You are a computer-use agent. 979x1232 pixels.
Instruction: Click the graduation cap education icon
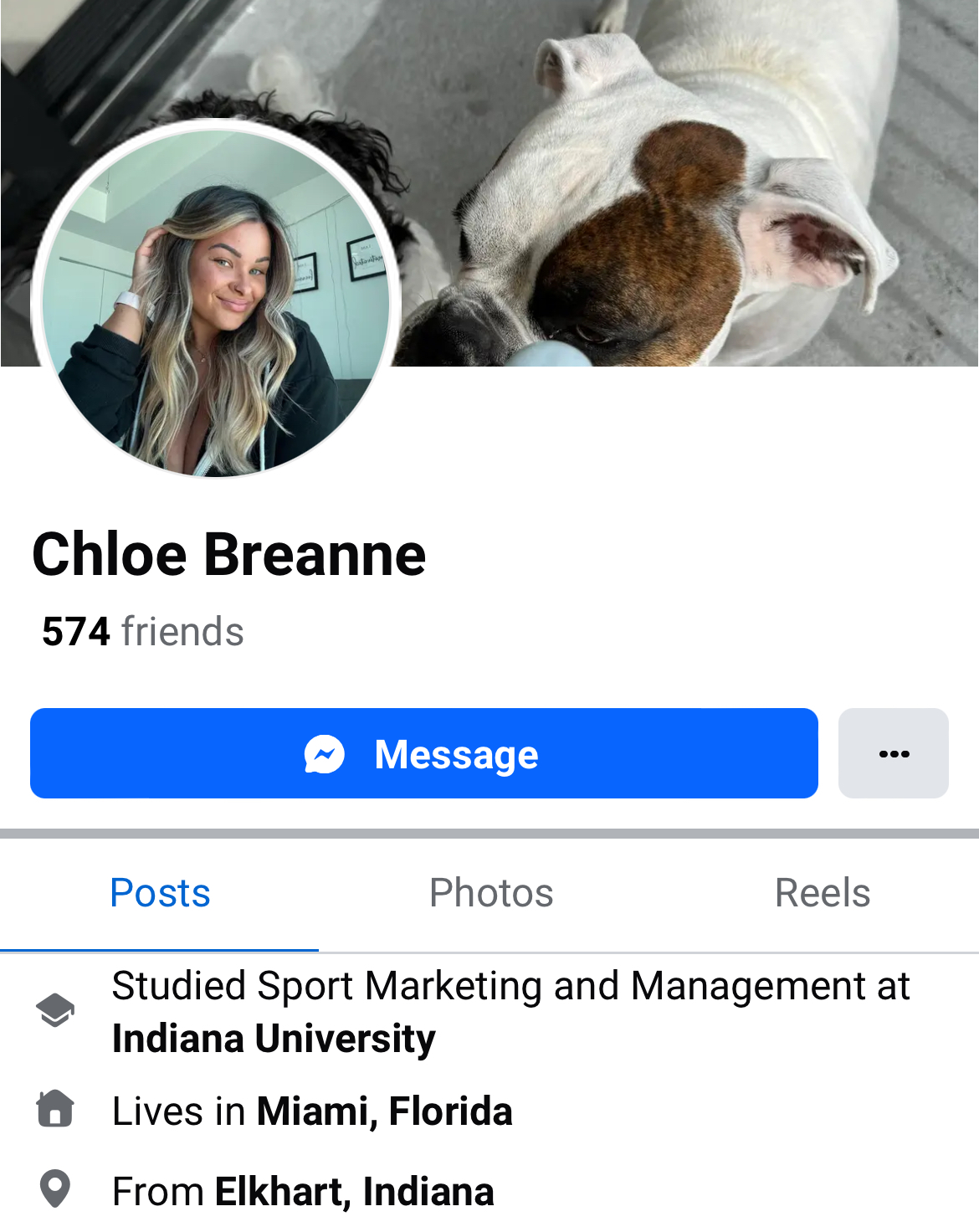[x=55, y=1011]
